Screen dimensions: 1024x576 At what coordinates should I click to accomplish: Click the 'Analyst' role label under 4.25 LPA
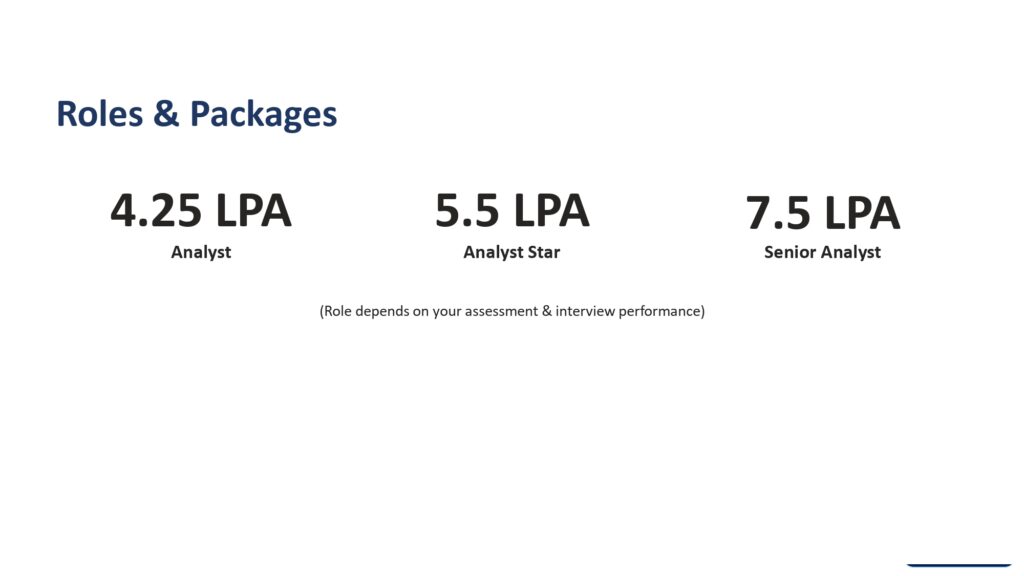point(200,253)
